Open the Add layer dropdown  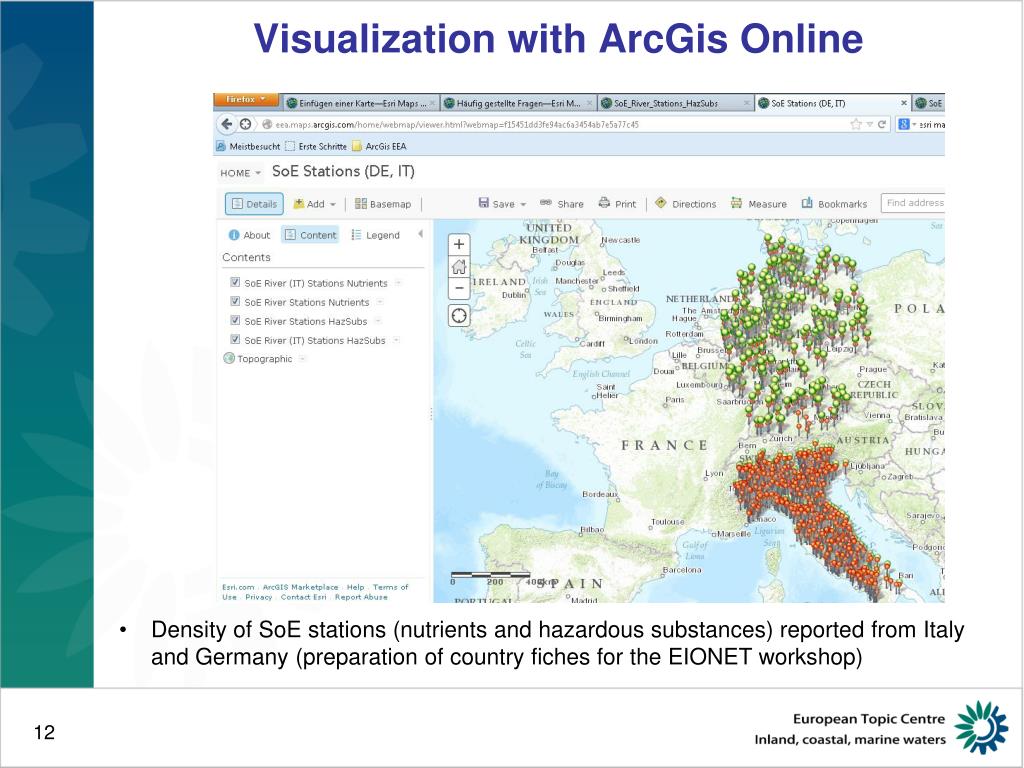(x=314, y=204)
